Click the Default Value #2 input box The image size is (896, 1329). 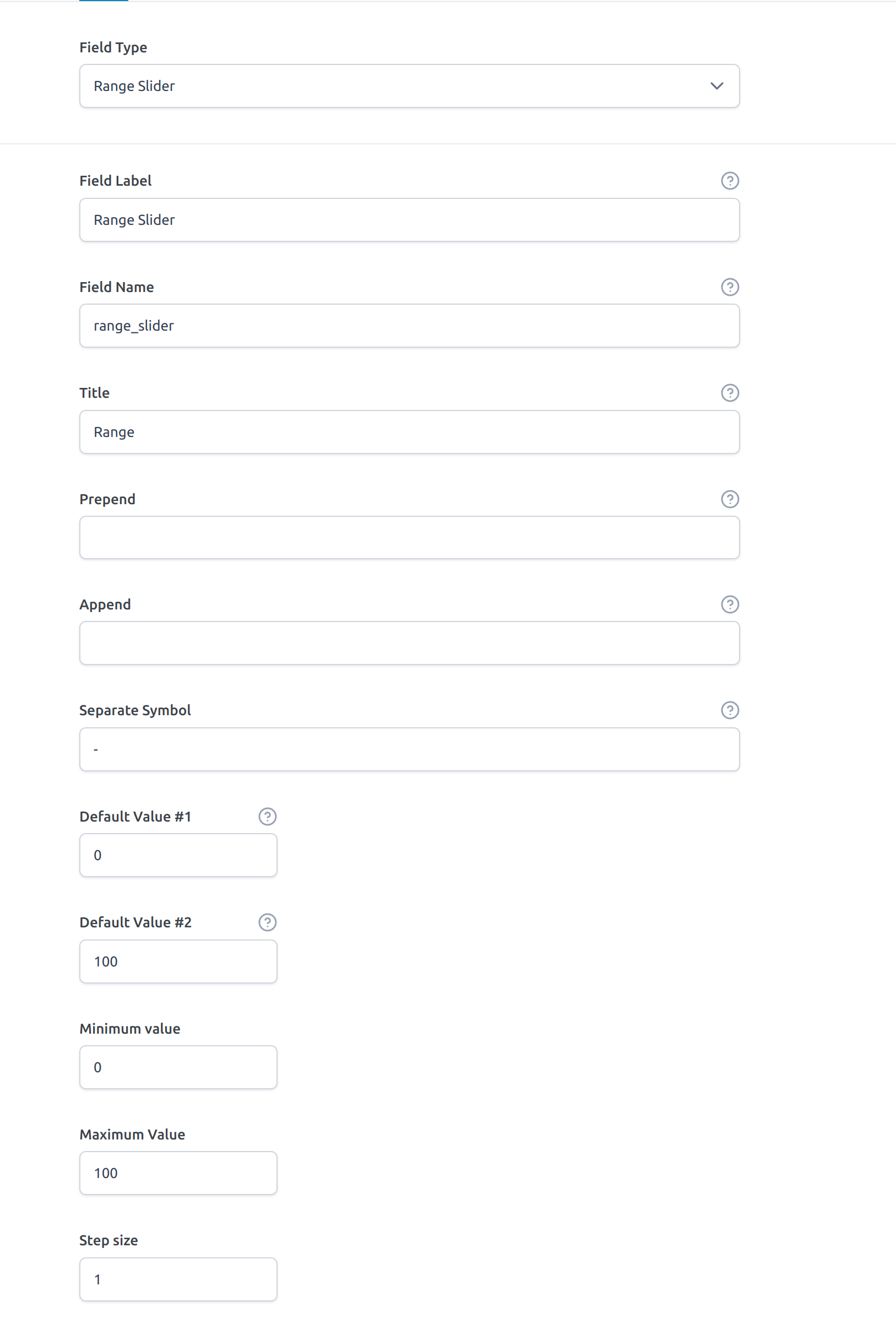click(178, 961)
